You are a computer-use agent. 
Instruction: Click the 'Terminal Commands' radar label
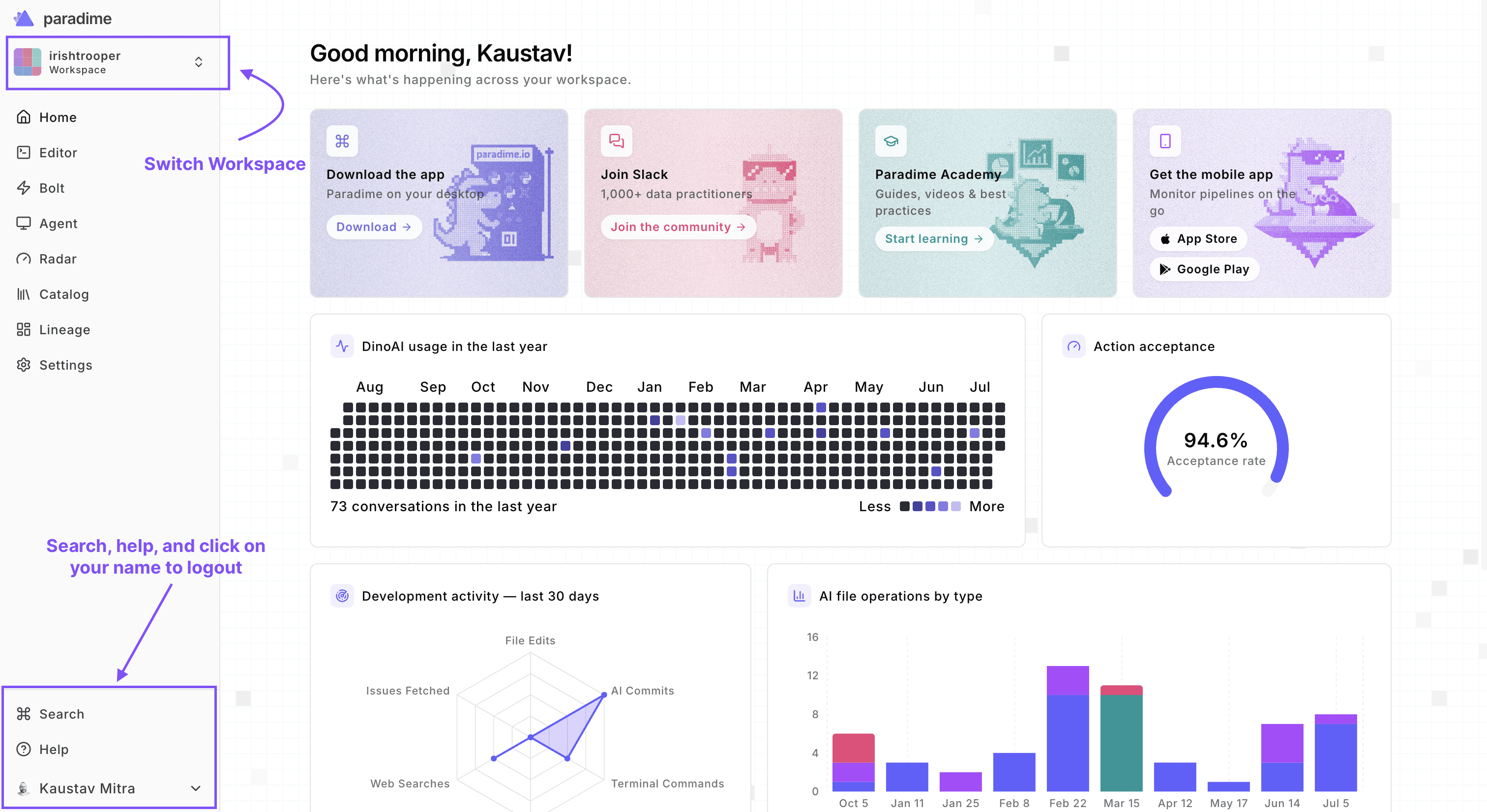[x=667, y=783]
